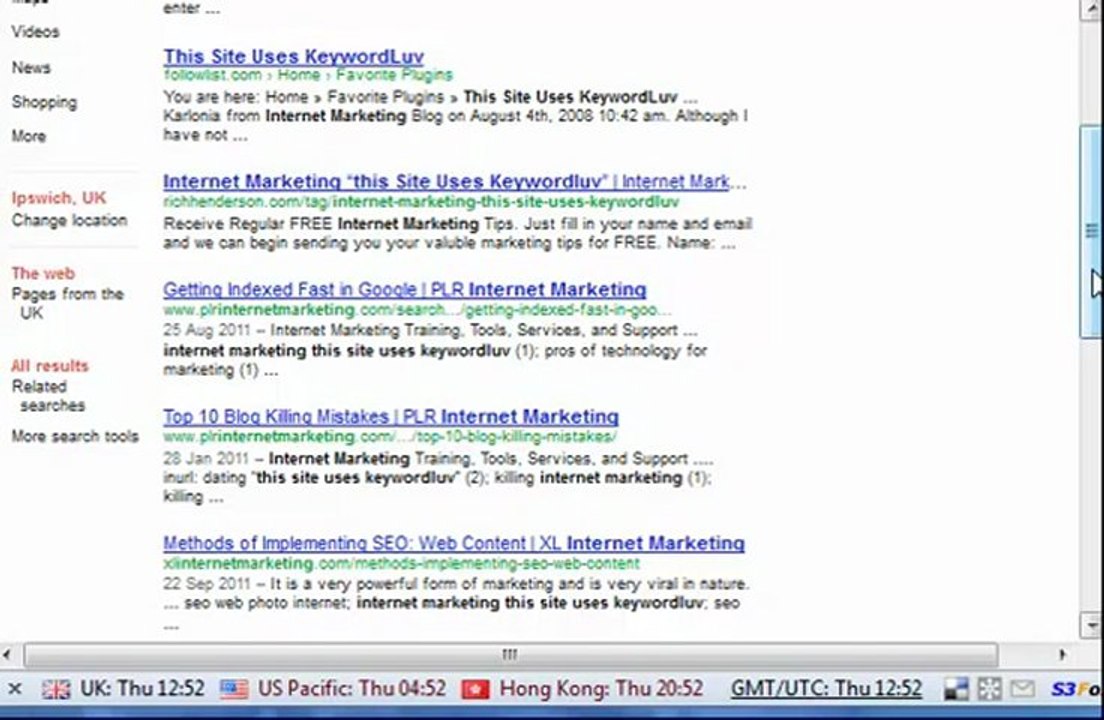Screen dimensions: 1104x720
Task: Click richhenderson.com green URL text
Action: pos(421,202)
